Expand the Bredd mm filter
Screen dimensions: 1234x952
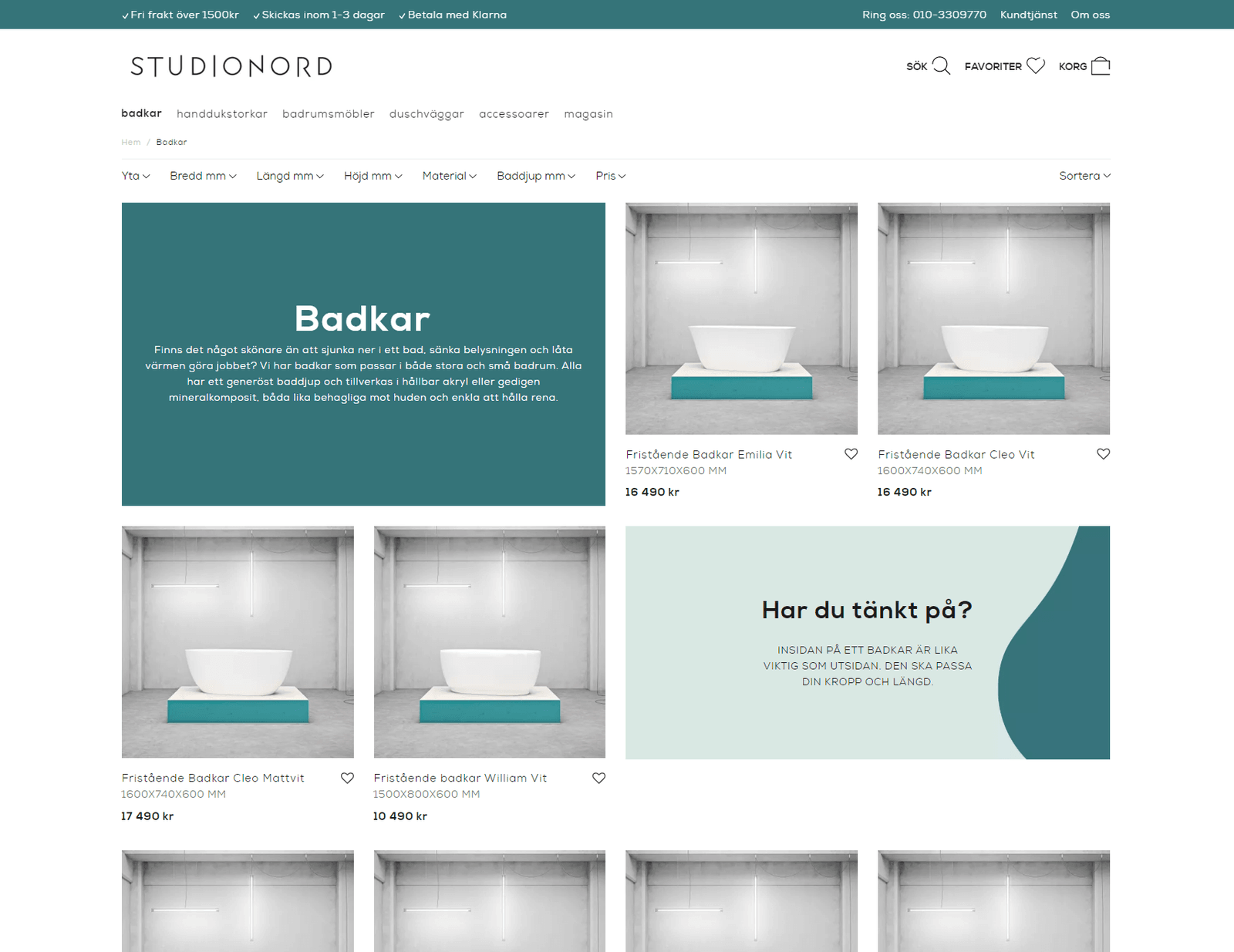click(203, 176)
